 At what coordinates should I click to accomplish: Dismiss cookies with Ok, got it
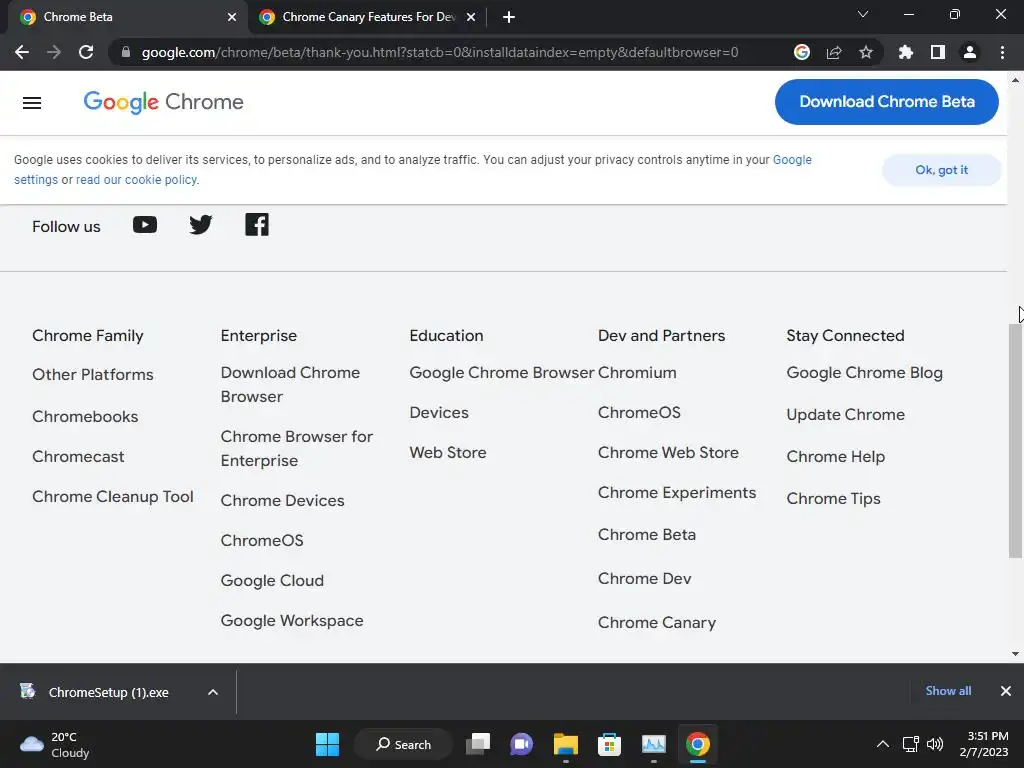pos(941,170)
